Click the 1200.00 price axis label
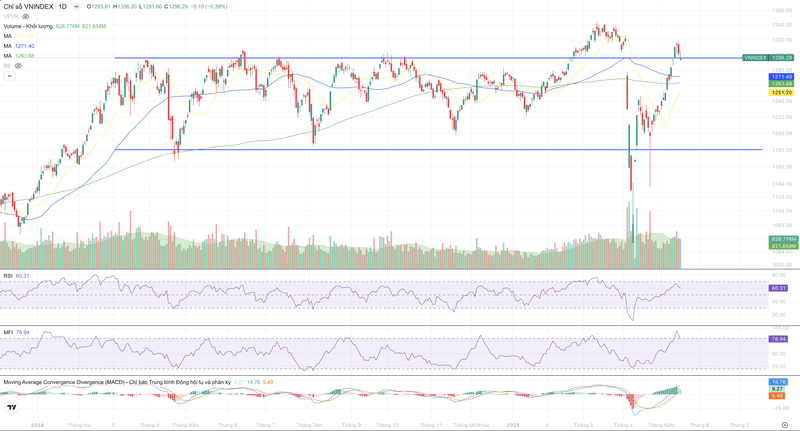The width and height of the screenshot is (800, 431). click(782, 134)
